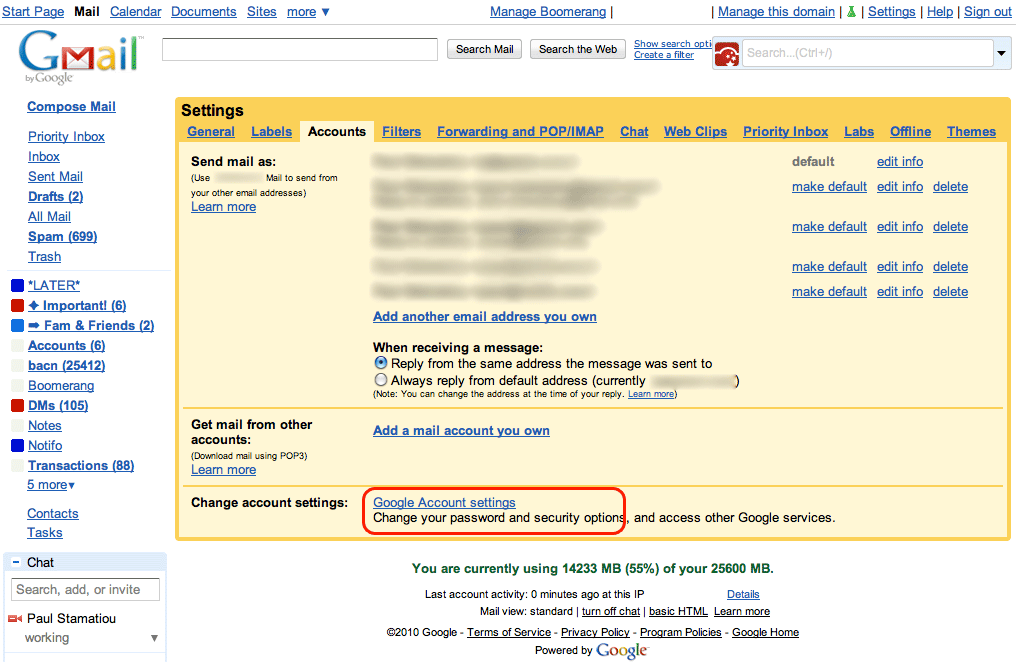Open the Boomerang label in the sidebar
The width and height of the screenshot is (1016, 662).
tap(61, 386)
